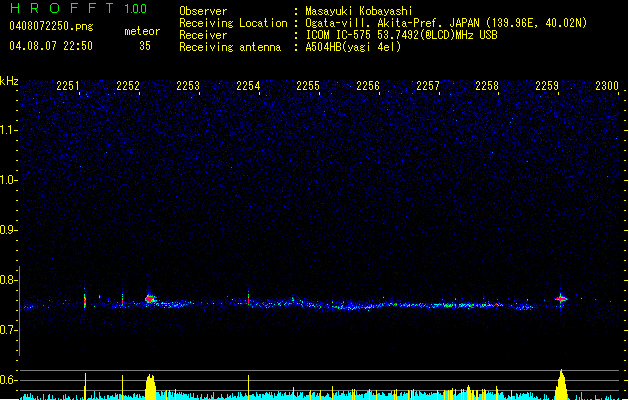Click the thin echo spike at 2254
Viewport: 629px width, 400px height.
point(248,298)
